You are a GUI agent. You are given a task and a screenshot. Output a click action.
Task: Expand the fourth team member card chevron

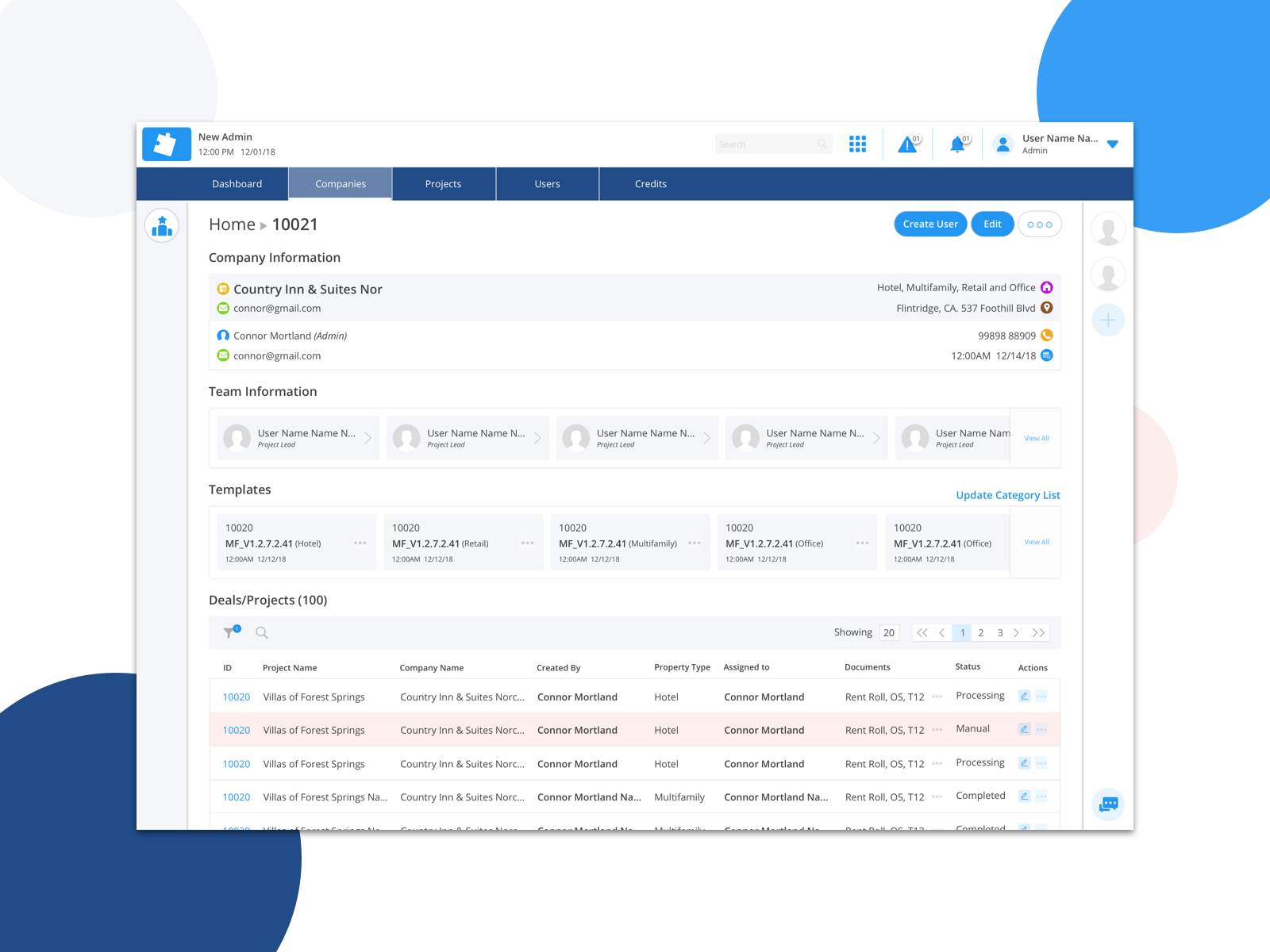pos(876,438)
